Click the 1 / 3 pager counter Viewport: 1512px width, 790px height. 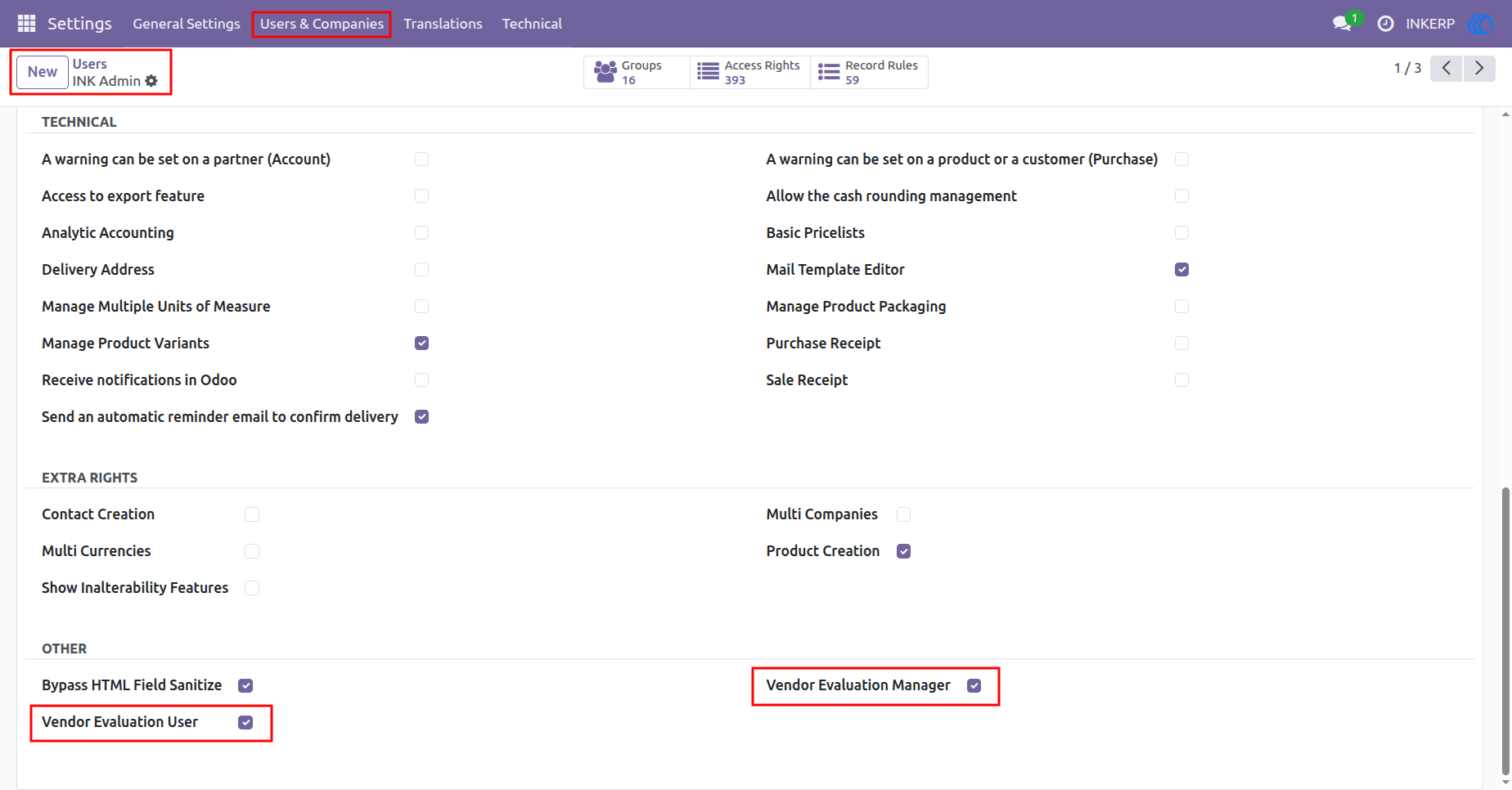[x=1407, y=68]
